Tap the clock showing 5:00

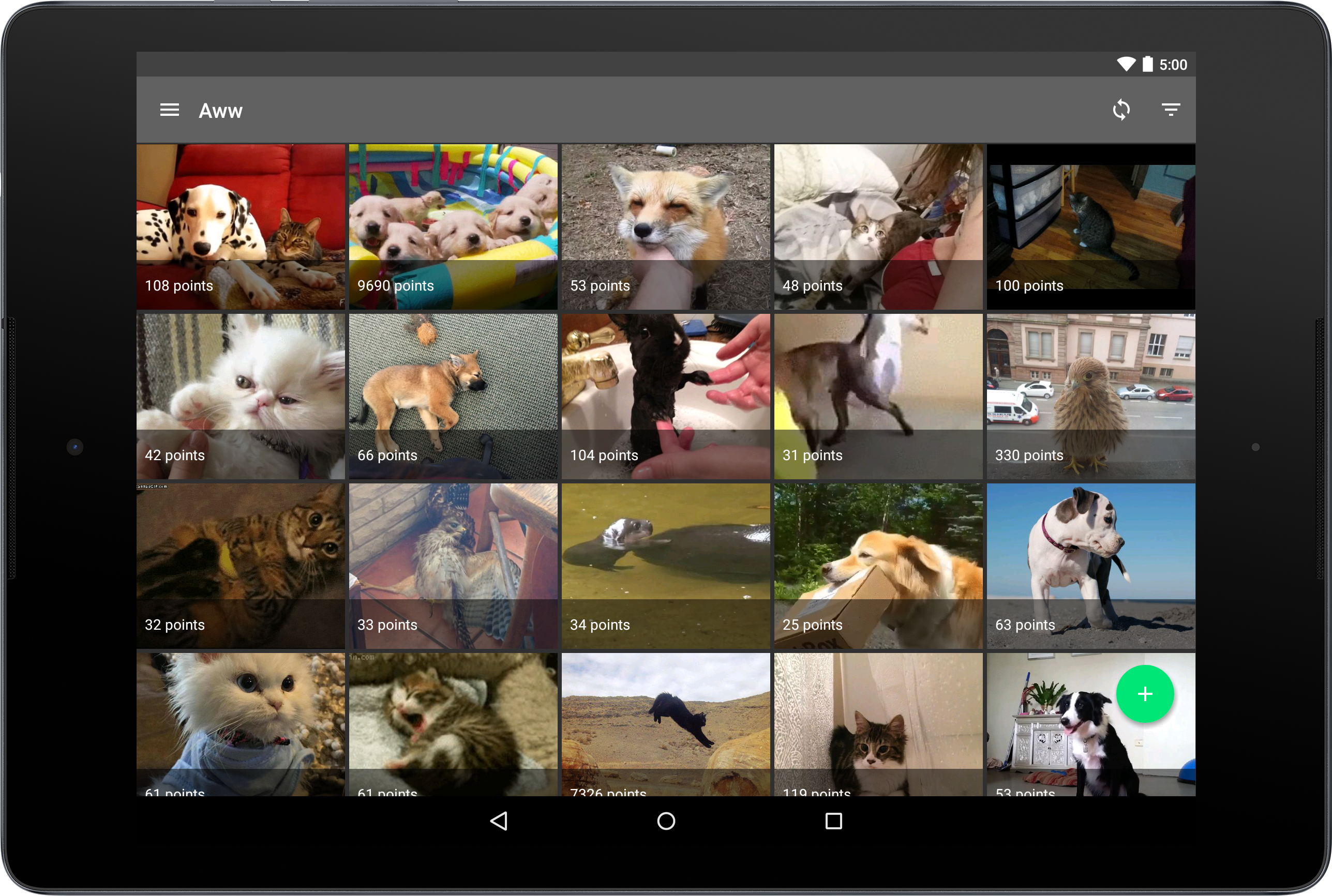[1173, 65]
